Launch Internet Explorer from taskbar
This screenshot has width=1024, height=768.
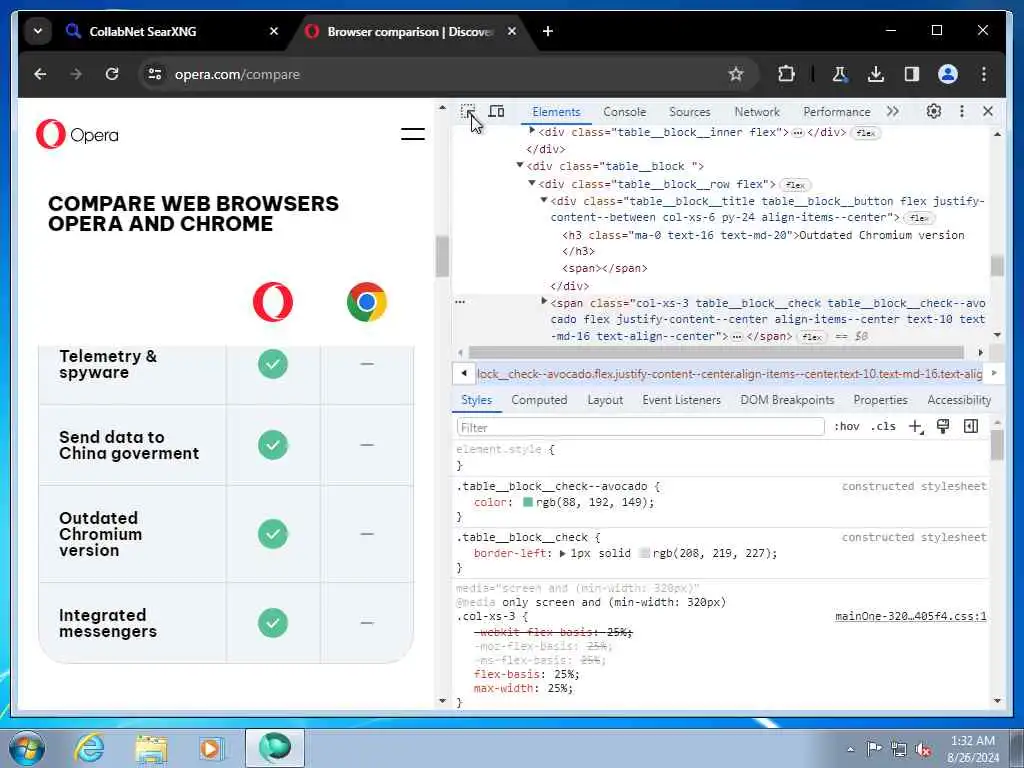[88, 748]
